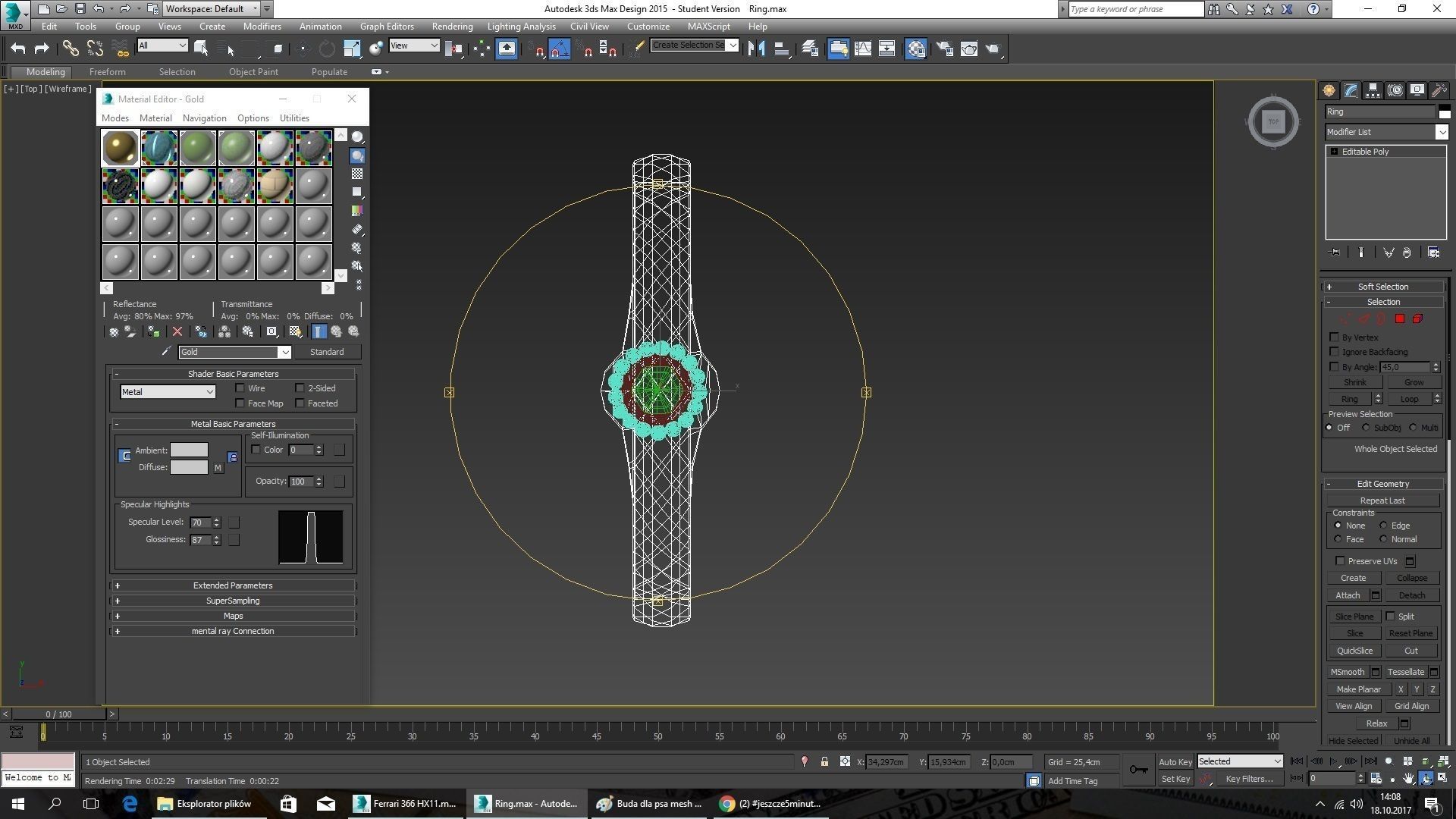Image resolution: width=1456 pixels, height=819 pixels.
Task: Open the Hierarchy command panel tab
Action: point(1373,90)
